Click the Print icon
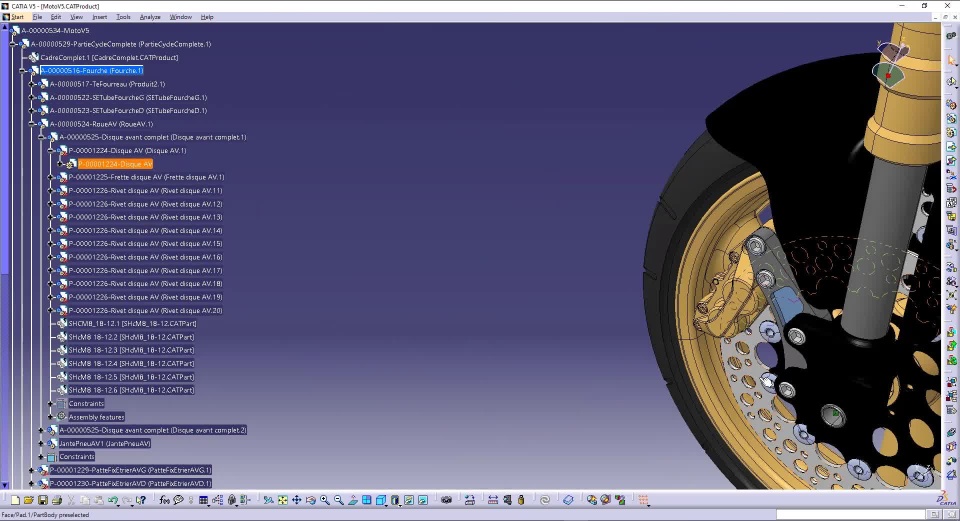This screenshot has width=960, height=521. point(57,500)
